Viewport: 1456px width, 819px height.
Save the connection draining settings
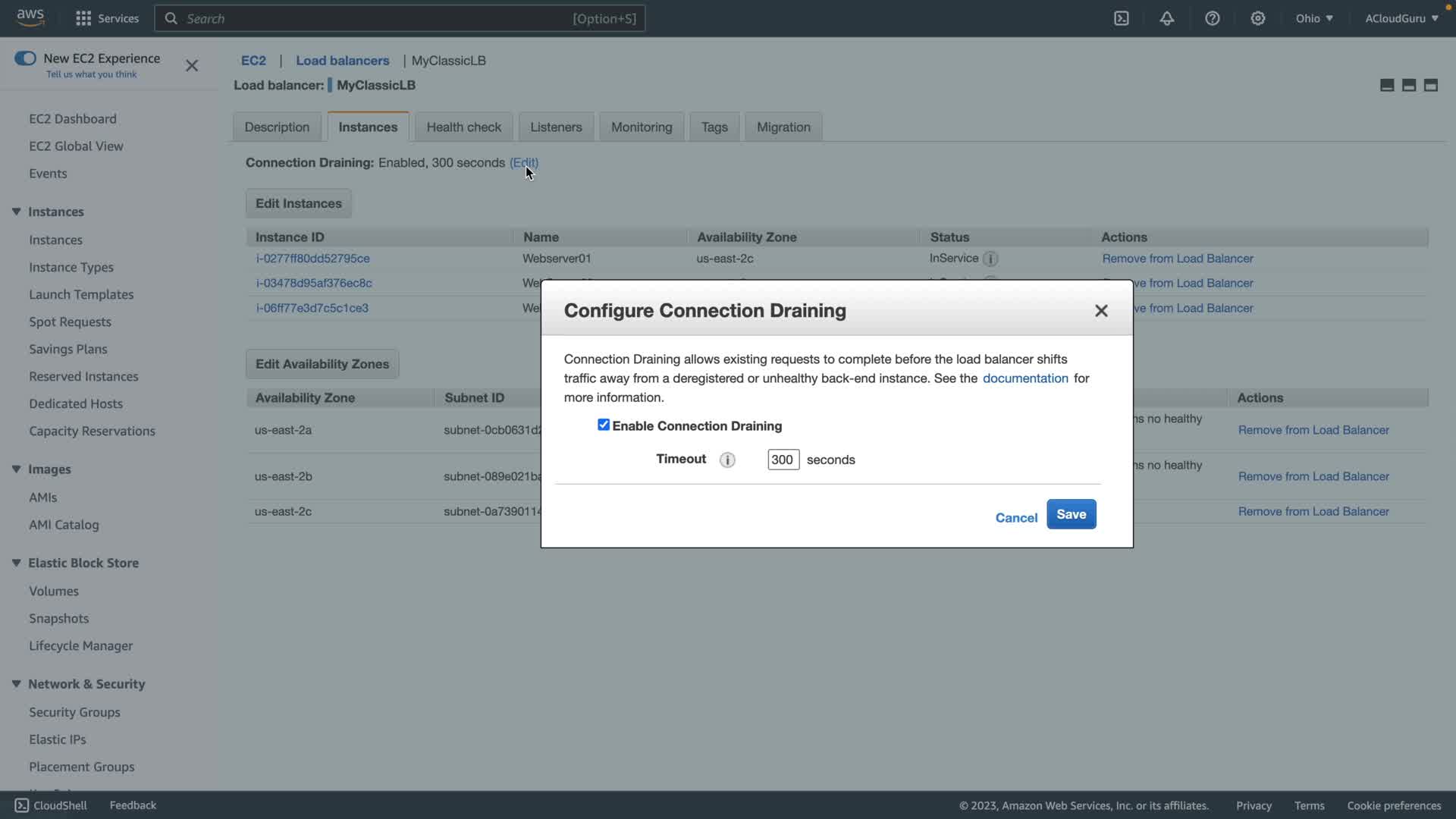coord(1071,514)
